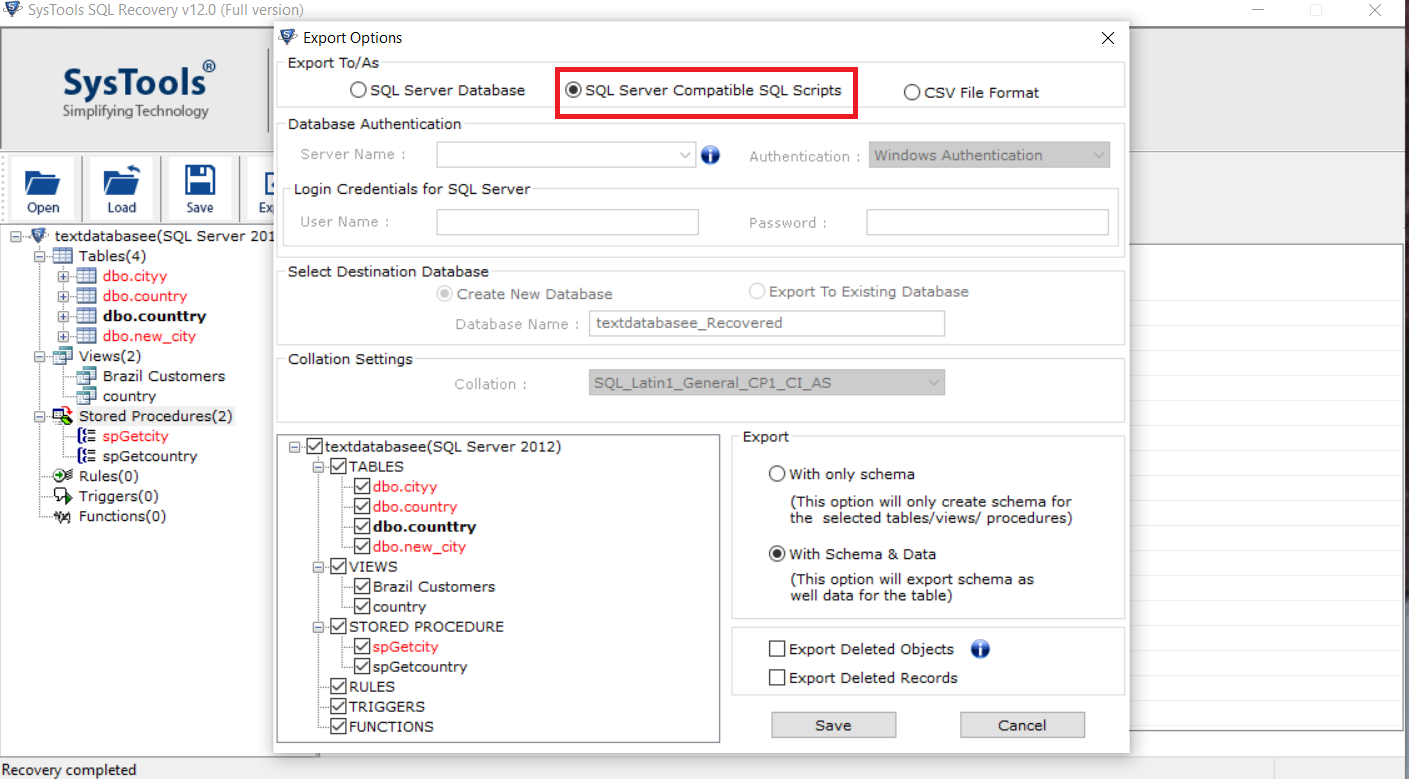Click the Server Name info icon

710,155
